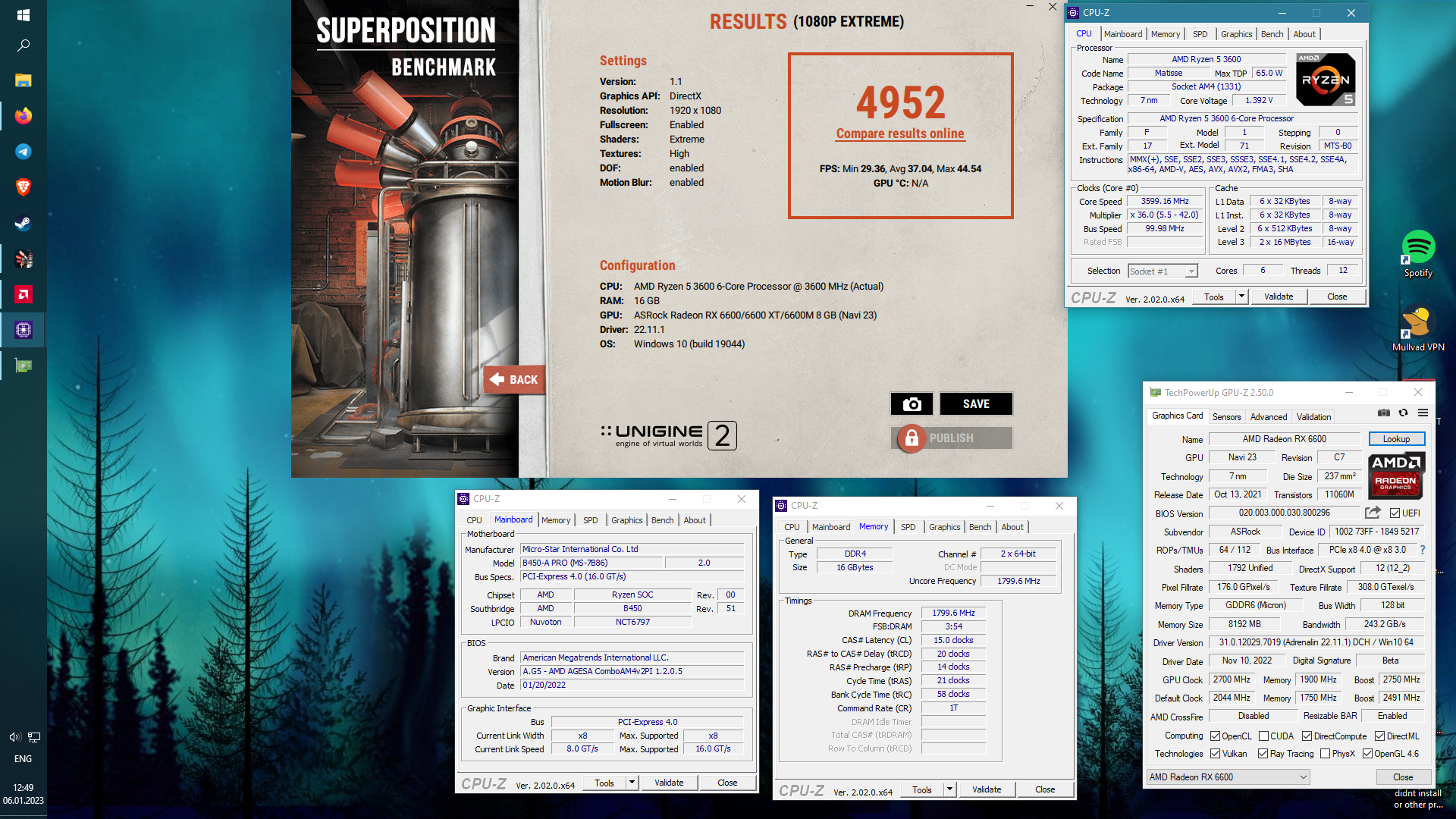Viewport: 1456px width, 819px height.
Task: Open Steam from the taskbar
Action: pos(23,223)
